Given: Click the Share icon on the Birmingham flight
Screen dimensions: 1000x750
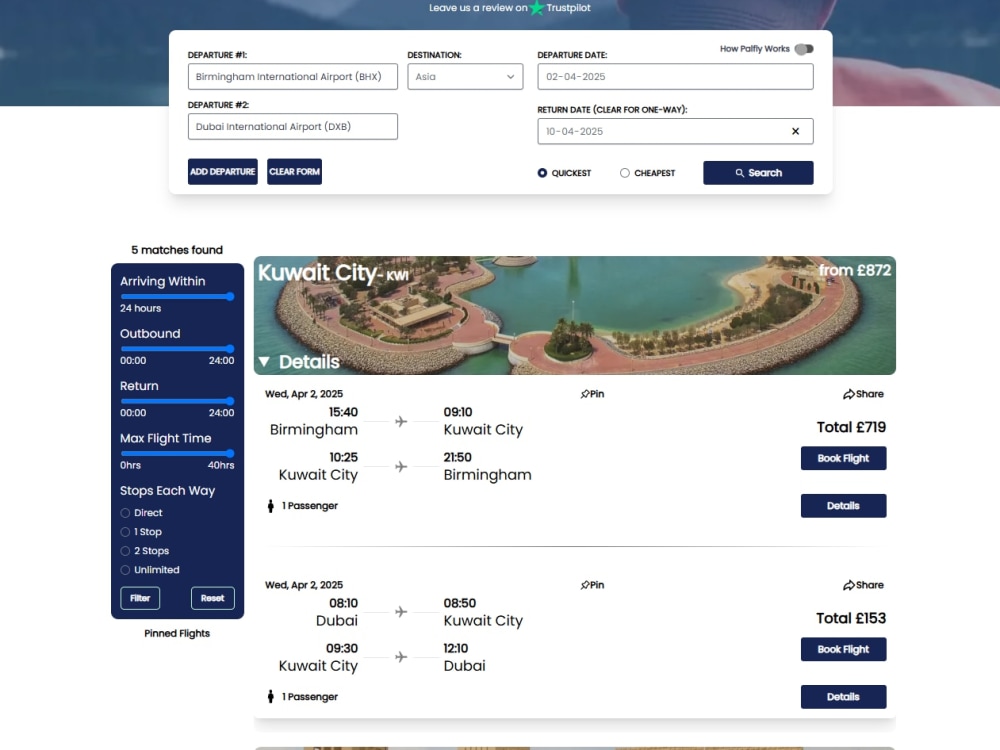Looking at the screenshot, I should coord(849,394).
